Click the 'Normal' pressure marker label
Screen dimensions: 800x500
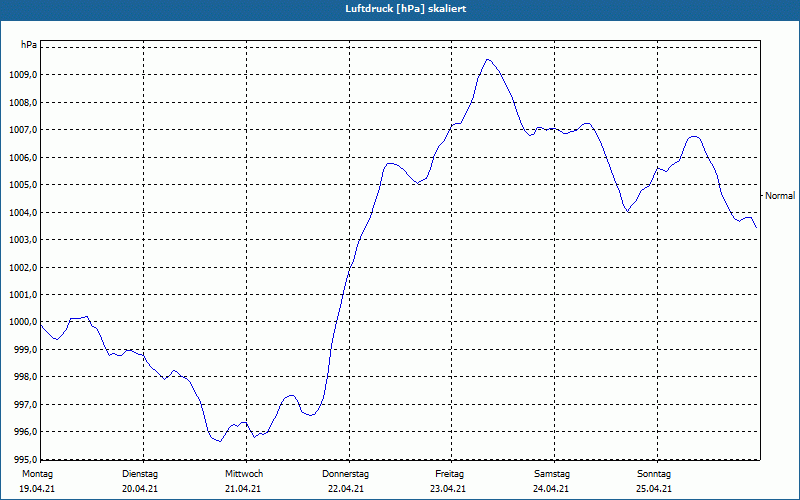pyautogui.click(x=780, y=195)
